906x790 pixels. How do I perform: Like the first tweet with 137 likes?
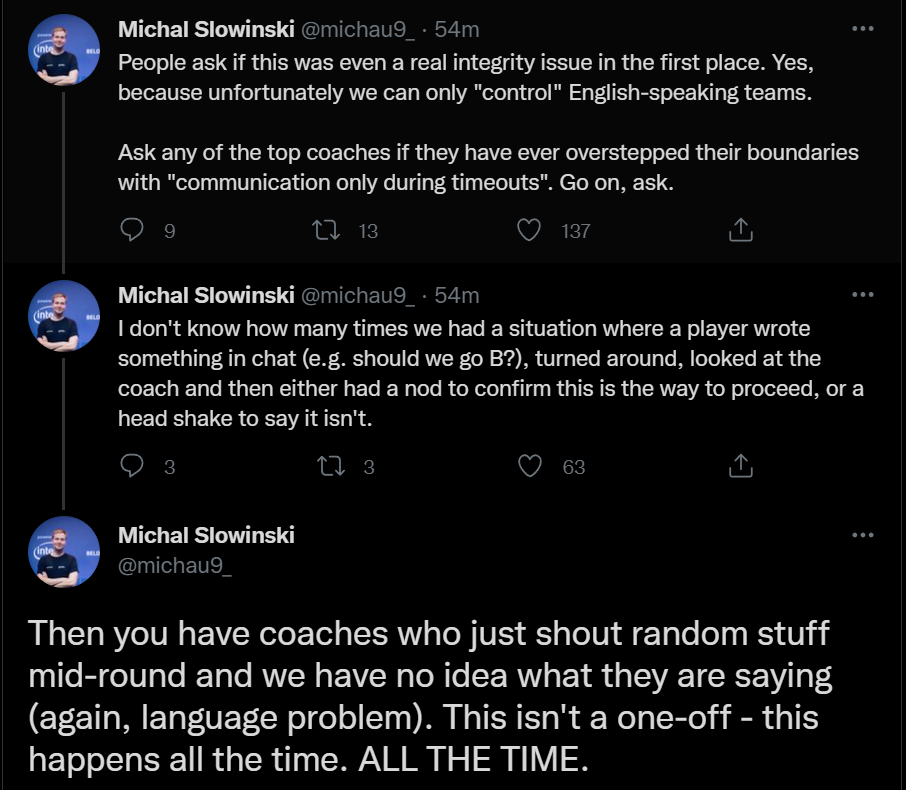tap(530, 230)
